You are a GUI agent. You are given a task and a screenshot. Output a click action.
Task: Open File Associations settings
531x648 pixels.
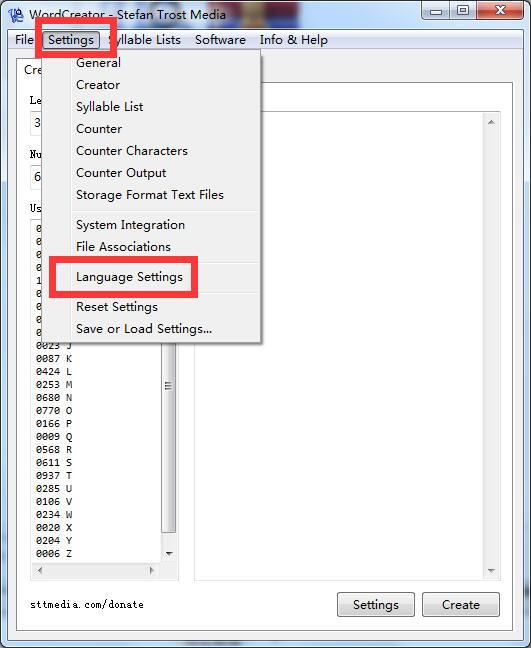(x=123, y=247)
